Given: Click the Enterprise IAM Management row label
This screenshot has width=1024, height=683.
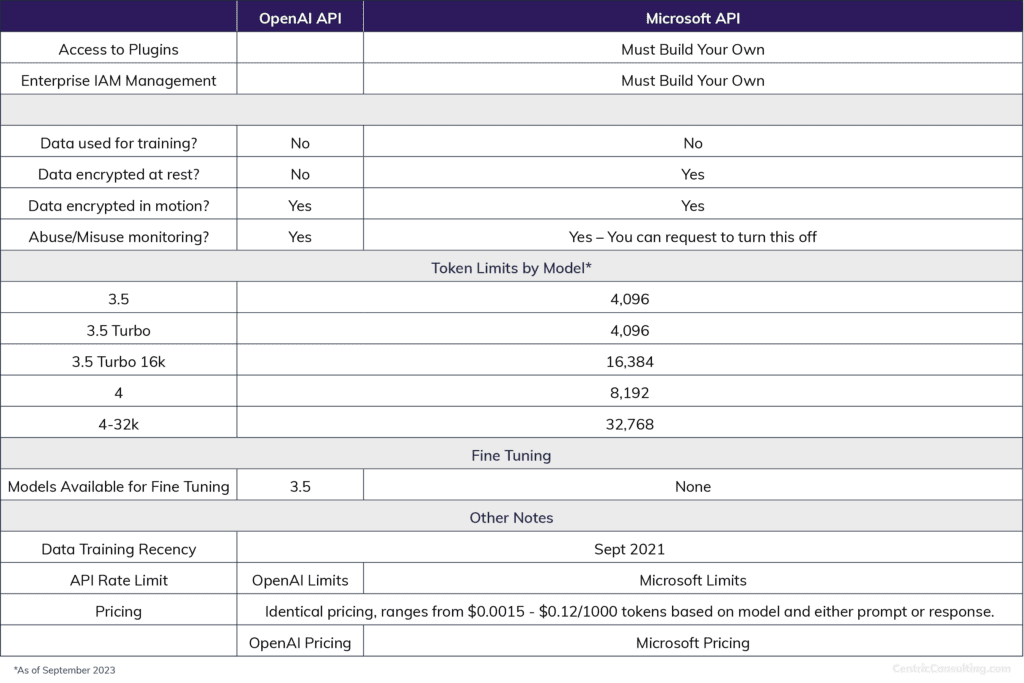Looking at the screenshot, I should [118, 80].
